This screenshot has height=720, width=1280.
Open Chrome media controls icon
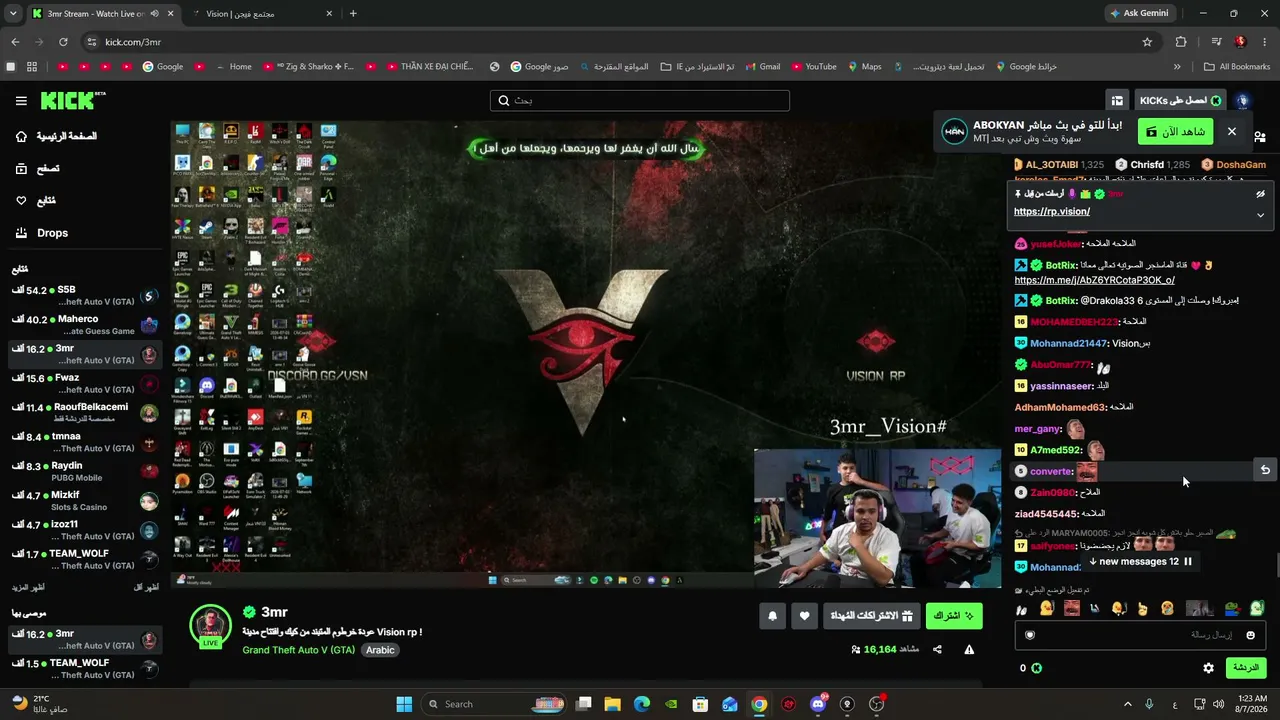(x=1216, y=42)
